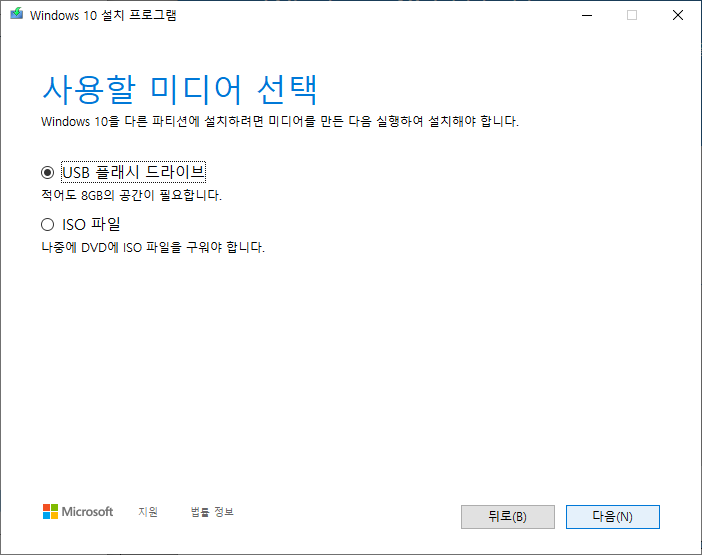Click the '적어도 8GB의 공간이 필요합니다.' description
The width and height of the screenshot is (702, 555).
pos(132,195)
